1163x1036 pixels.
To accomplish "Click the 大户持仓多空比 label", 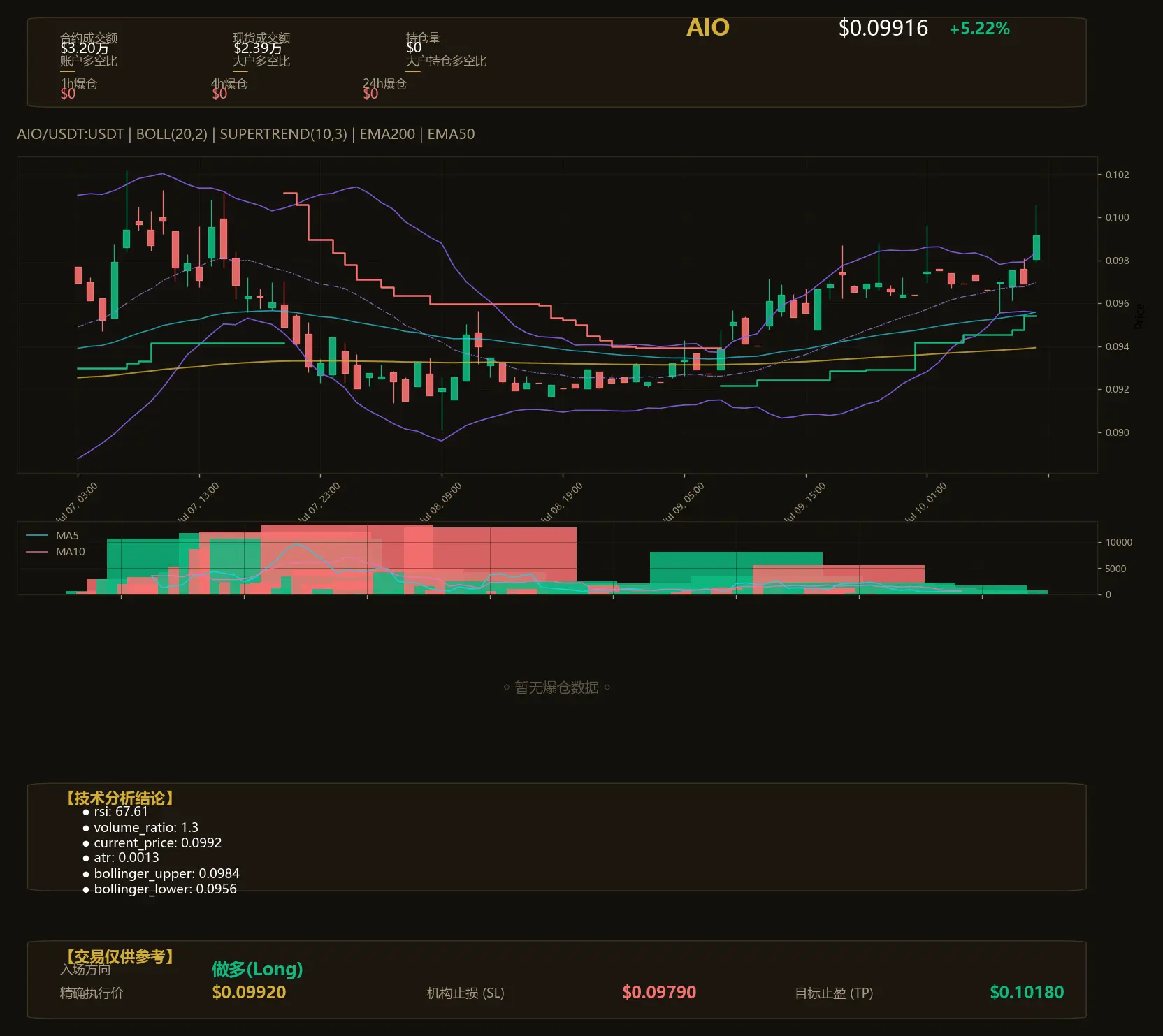I will pos(446,61).
